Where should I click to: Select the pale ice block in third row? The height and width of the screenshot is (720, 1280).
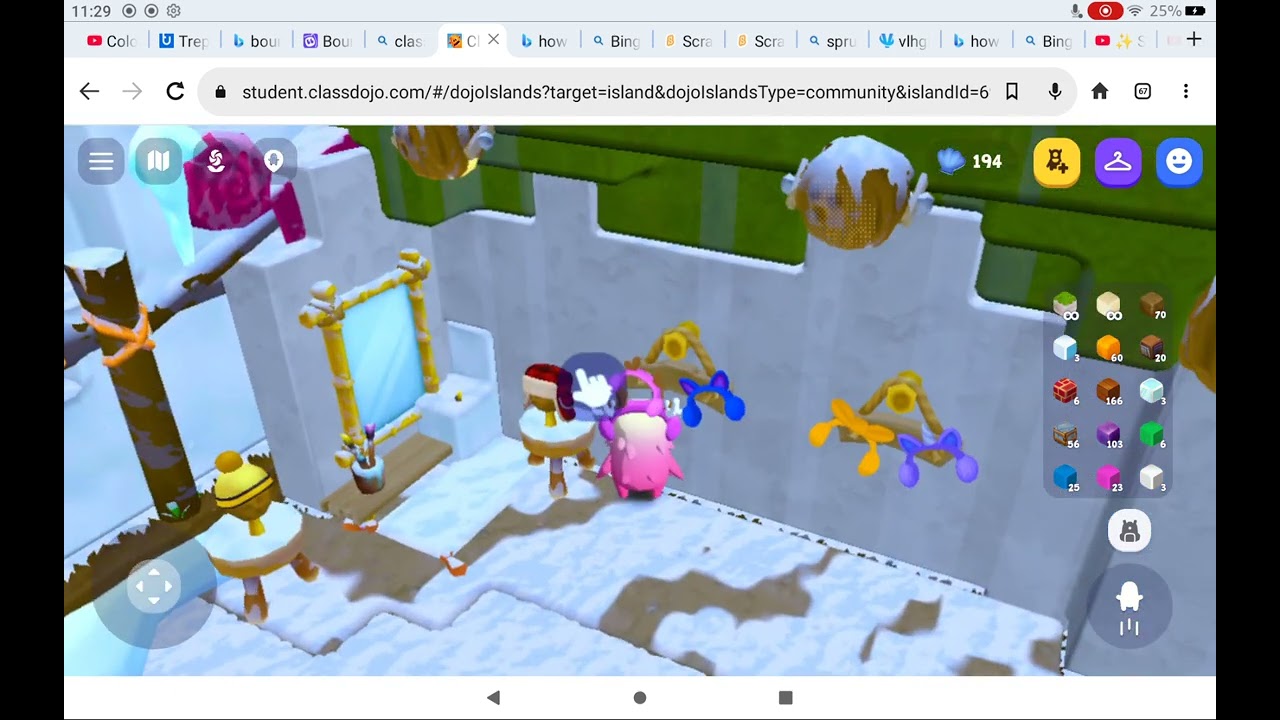[x=1152, y=391]
